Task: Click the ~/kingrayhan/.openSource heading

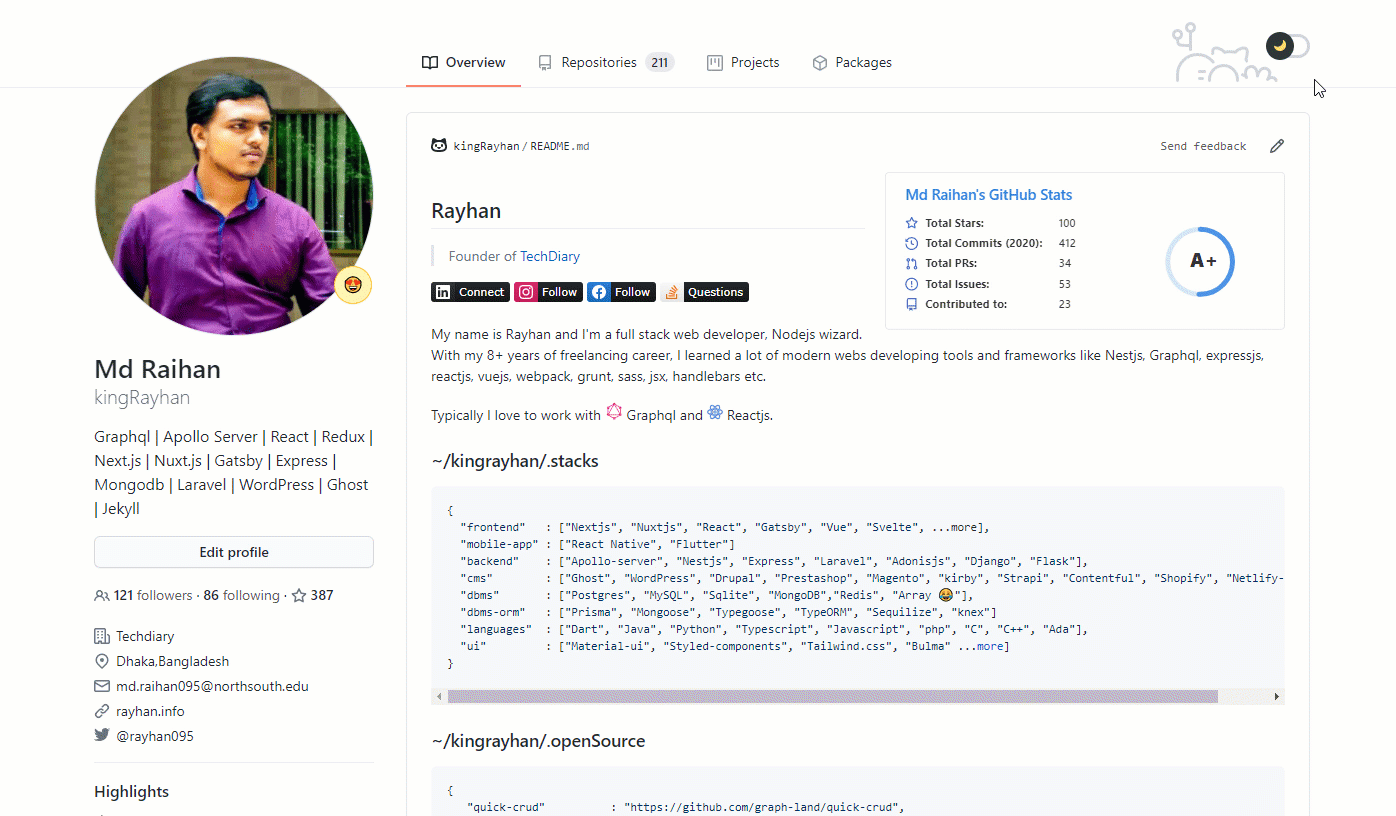Action: [x=538, y=741]
